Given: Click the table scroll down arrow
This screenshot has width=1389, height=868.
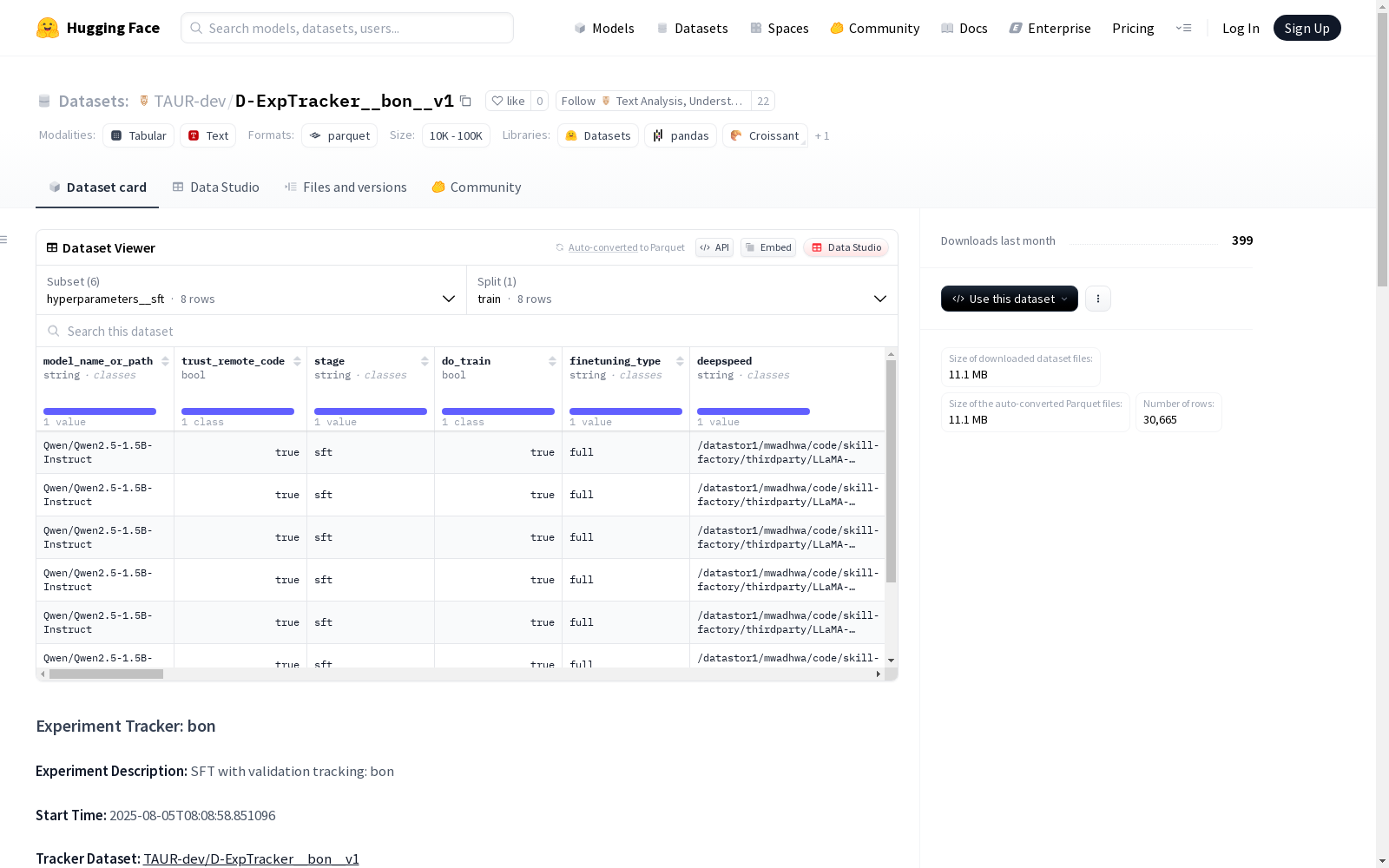Looking at the screenshot, I should point(891,661).
